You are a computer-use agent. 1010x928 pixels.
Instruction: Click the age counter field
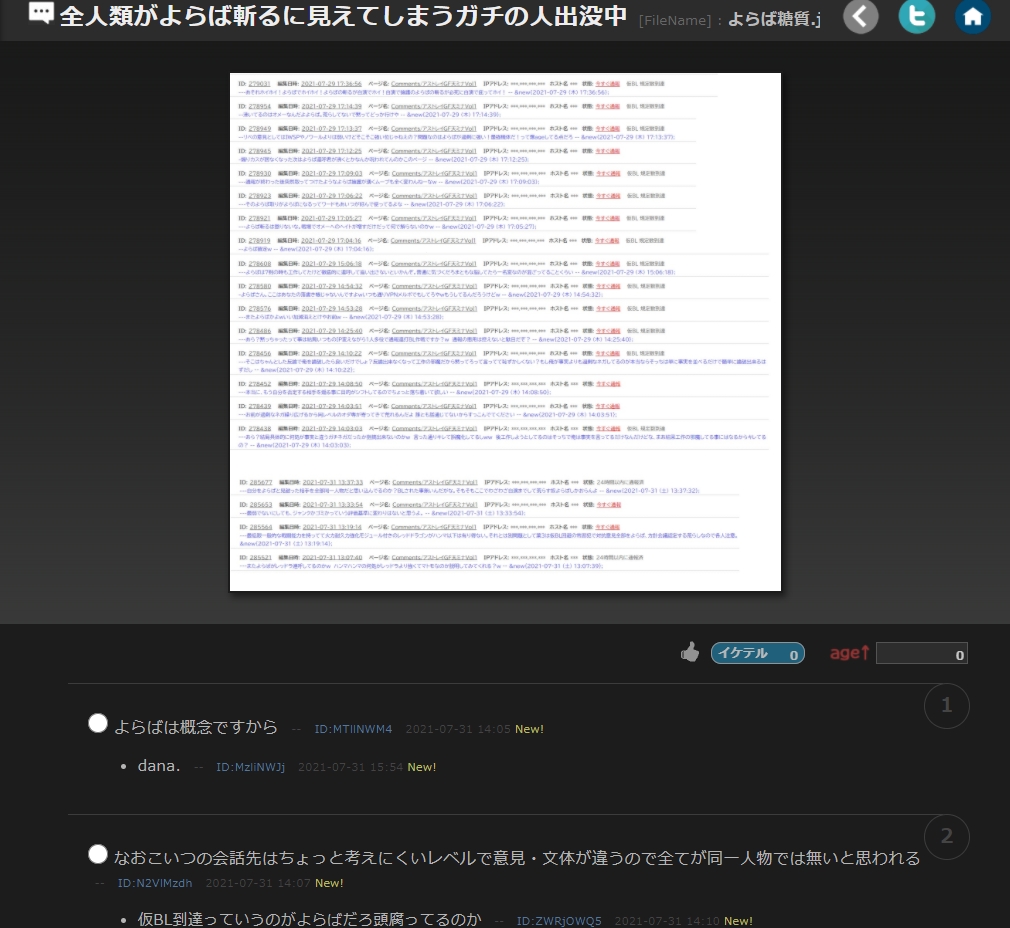[x=921, y=654]
